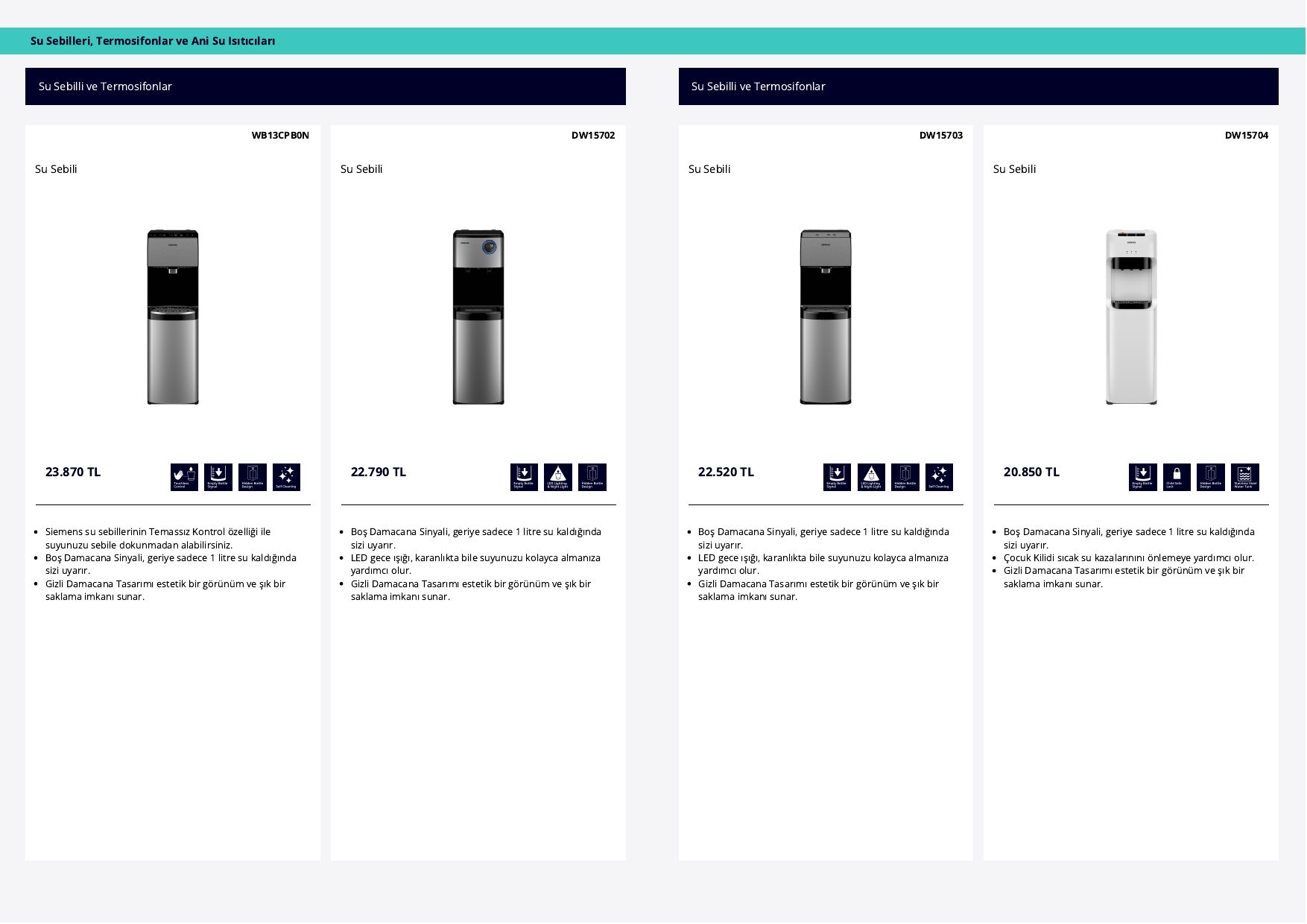This screenshot has height=924, width=1307.
Task: Click the Gizli Damacana Tasarımı bullet for DW15702
Action: (x=471, y=591)
